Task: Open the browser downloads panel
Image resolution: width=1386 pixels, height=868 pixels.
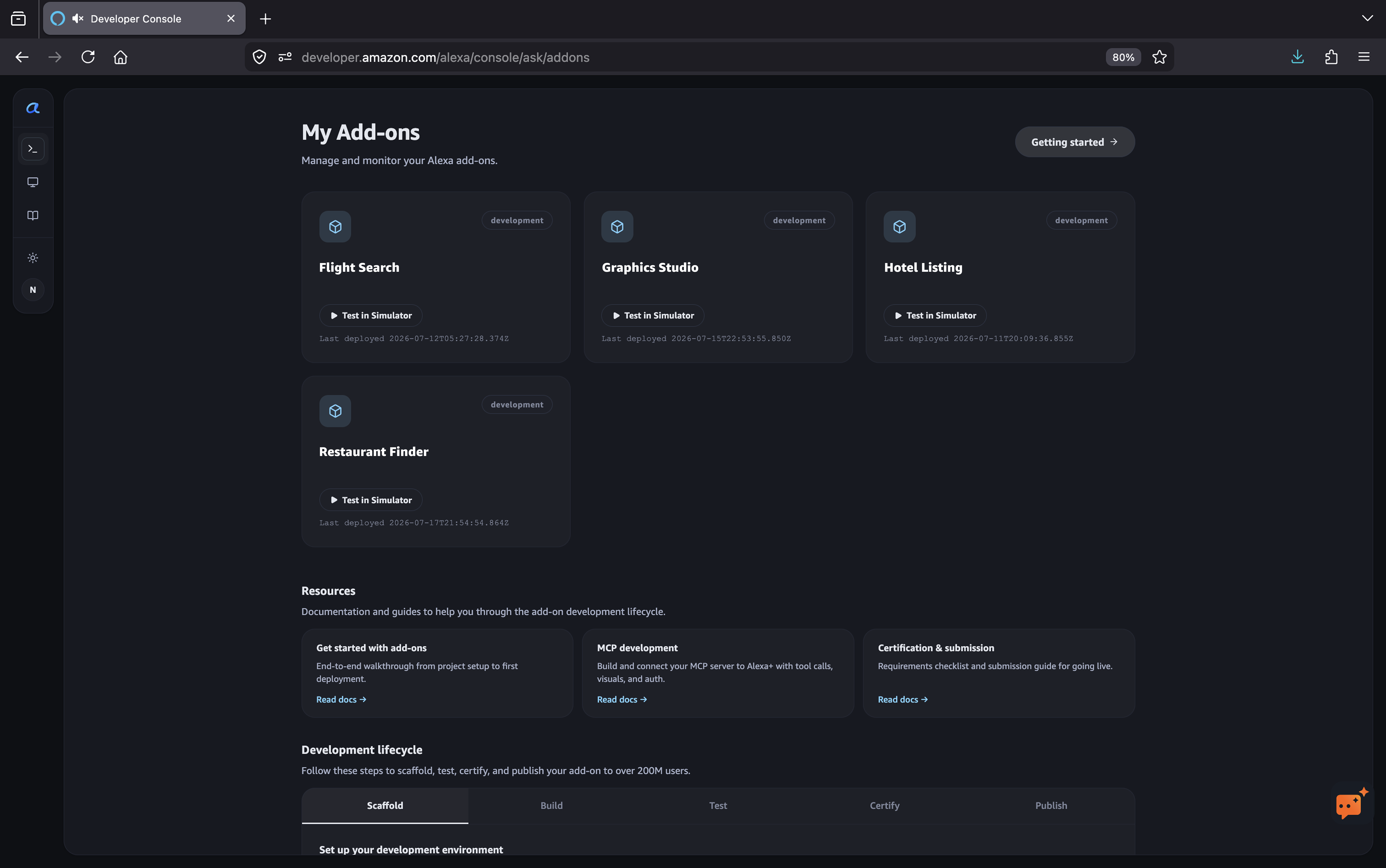Action: [1298, 57]
